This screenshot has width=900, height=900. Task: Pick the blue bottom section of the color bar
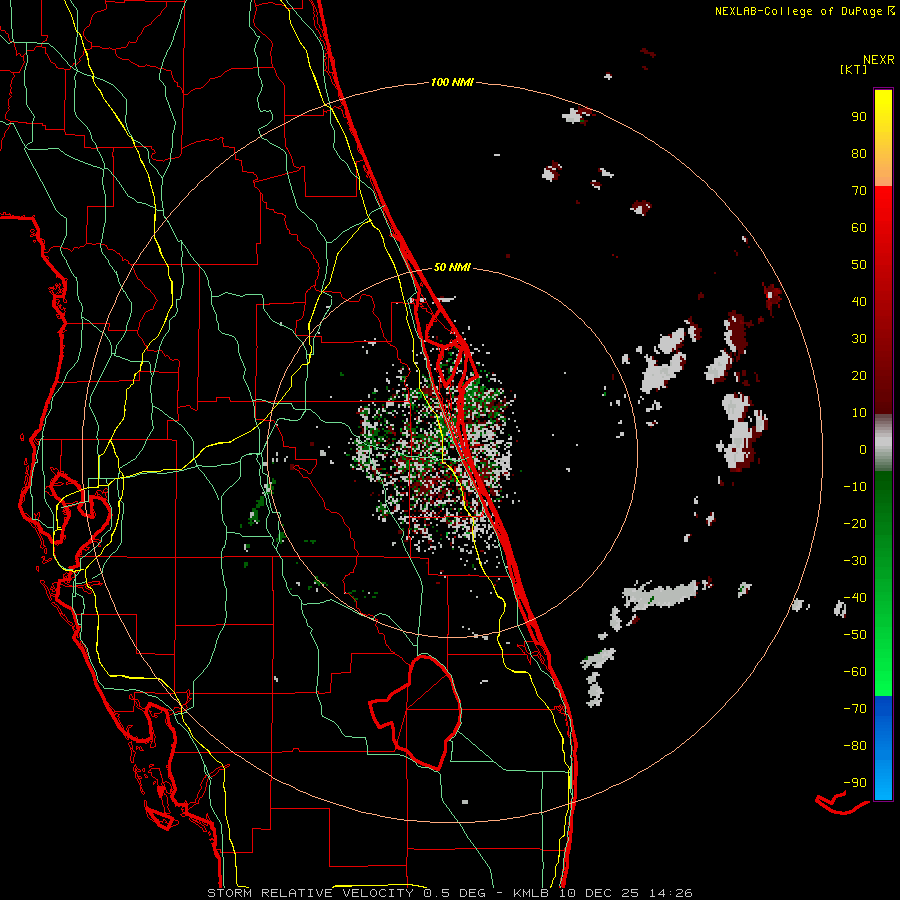point(883,748)
